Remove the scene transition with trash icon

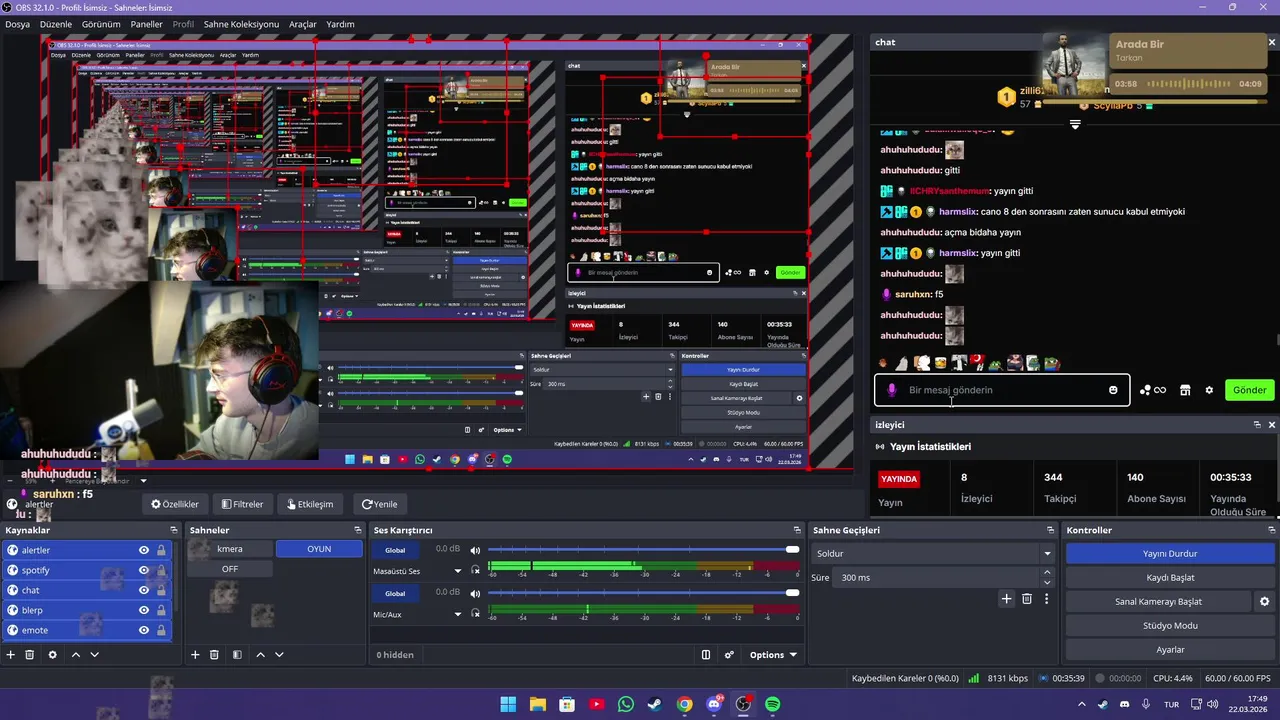[x=1027, y=599]
